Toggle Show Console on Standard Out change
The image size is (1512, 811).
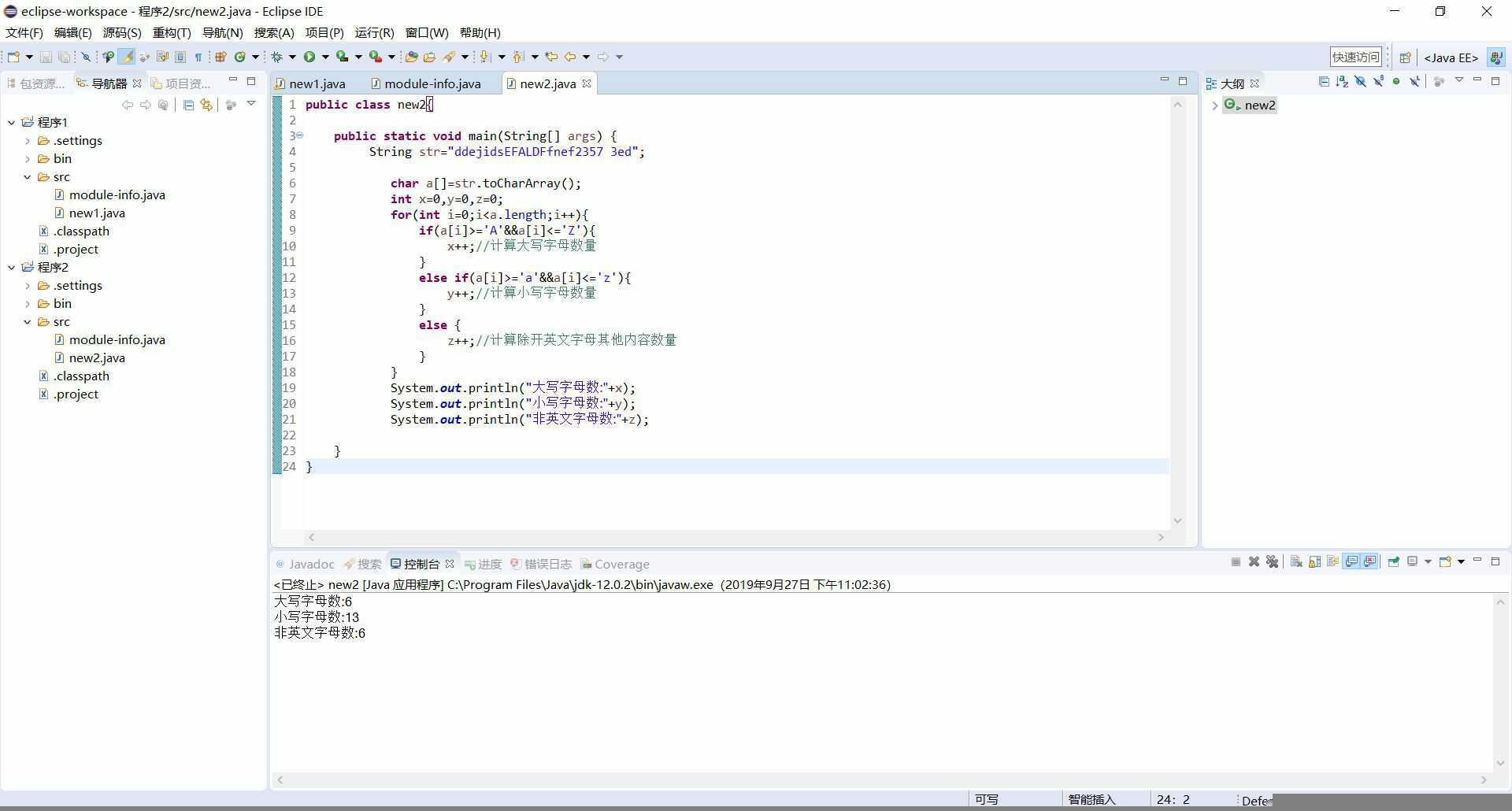pos(1351,562)
